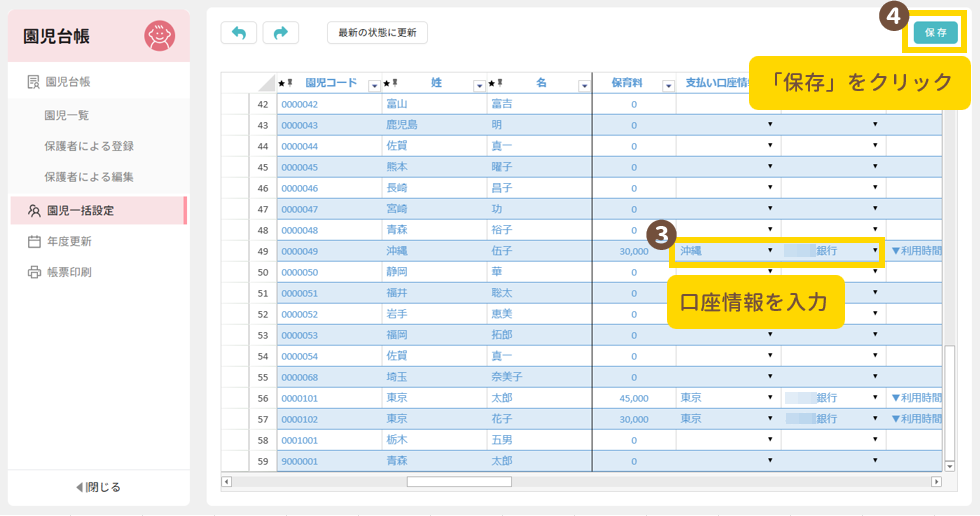Click 最新の状態に更新 button
980x516 pixels.
coord(377,33)
